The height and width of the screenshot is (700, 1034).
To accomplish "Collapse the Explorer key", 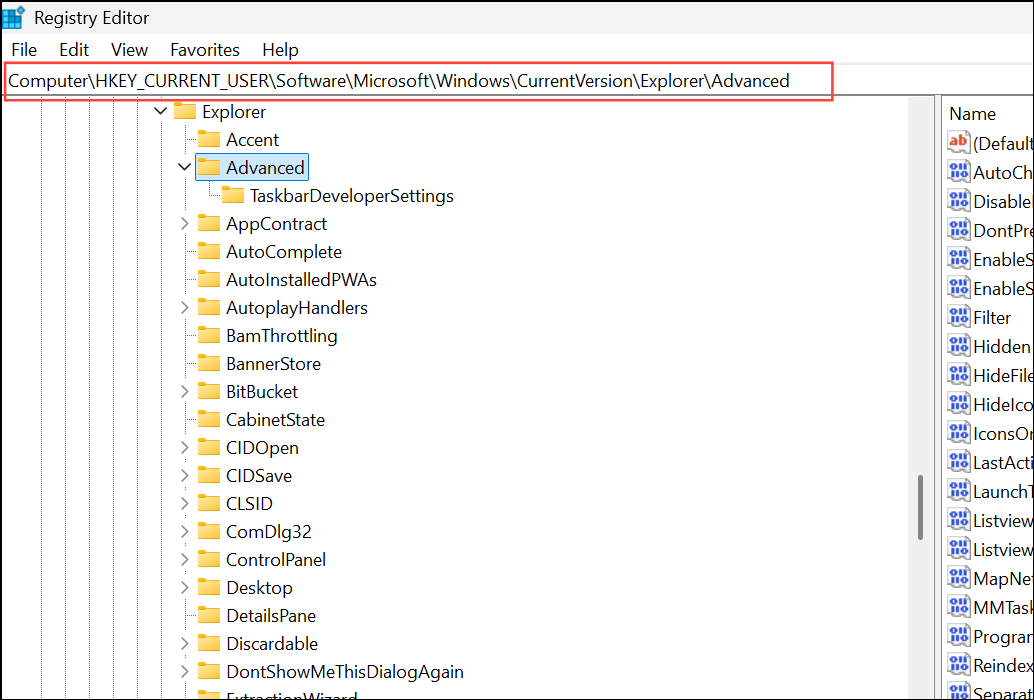I will pos(160,111).
